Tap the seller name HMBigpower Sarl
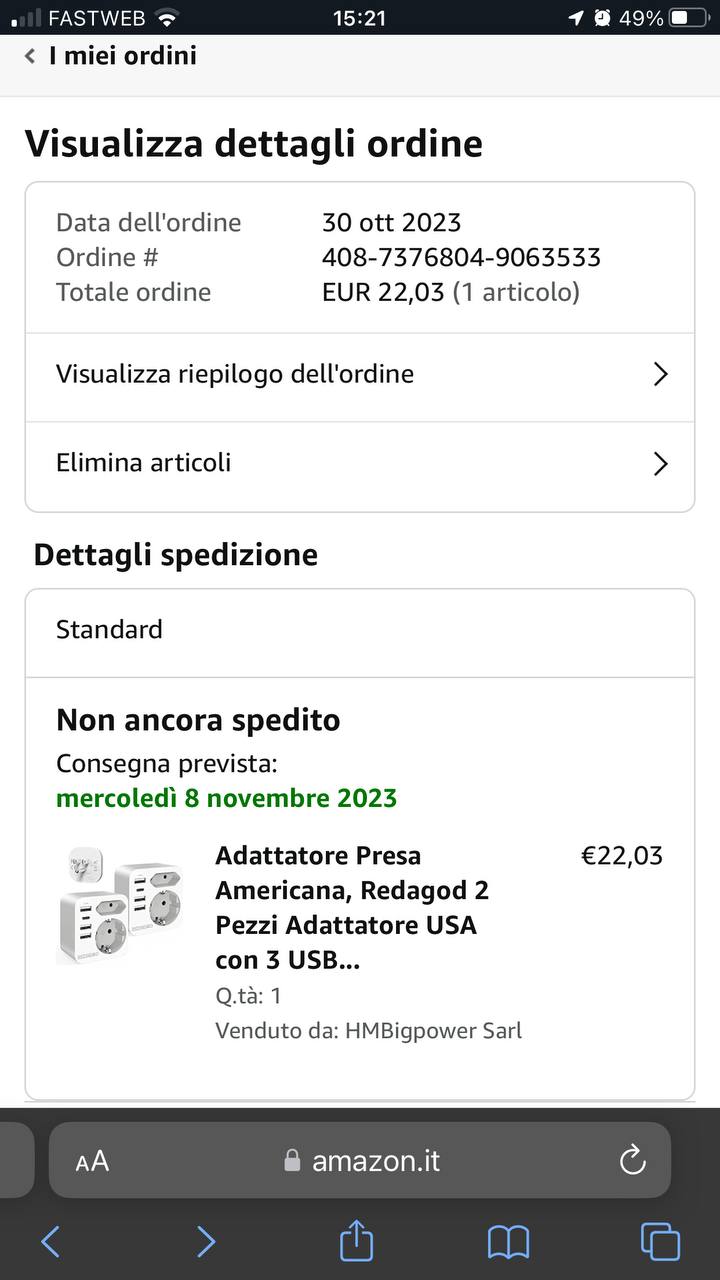Viewport: 720px width, 1280px height. [433, 1030]
